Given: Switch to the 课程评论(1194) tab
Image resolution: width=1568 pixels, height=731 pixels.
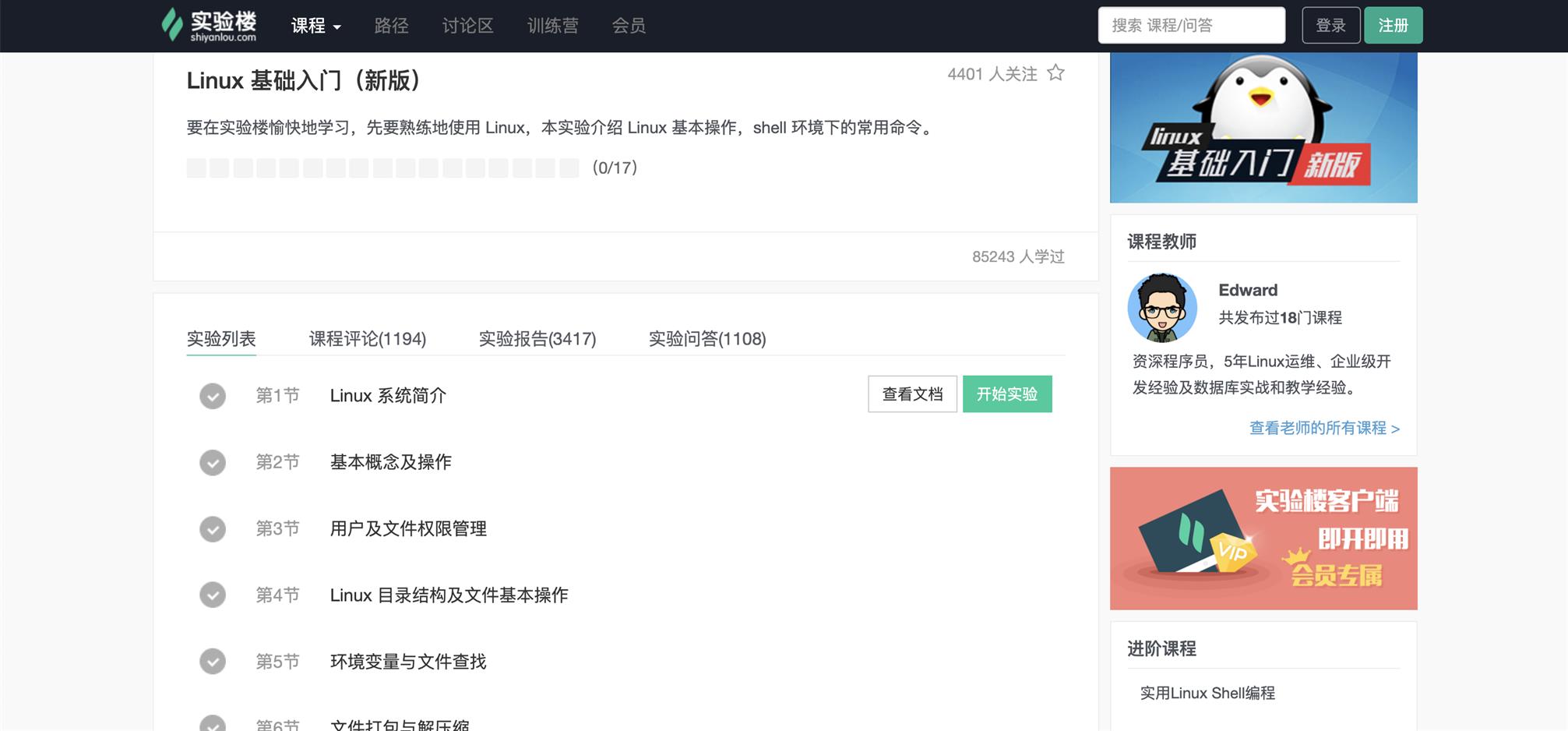Looking at the screenshot, I should pos(367,339).
